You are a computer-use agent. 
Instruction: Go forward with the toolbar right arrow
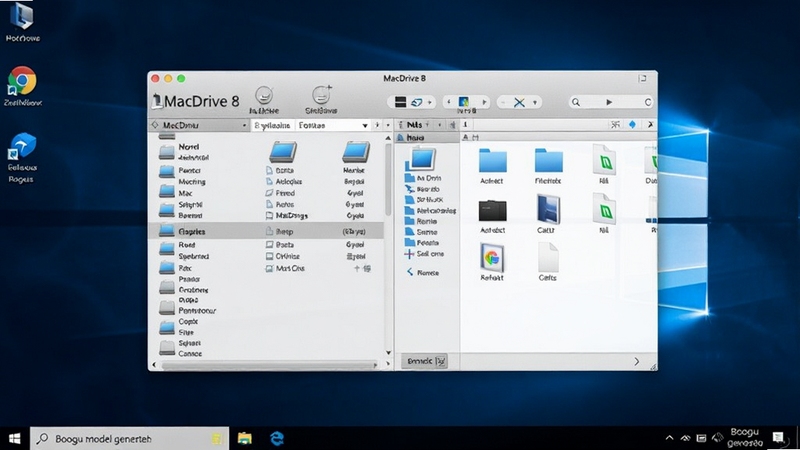(x=484, y=102)
